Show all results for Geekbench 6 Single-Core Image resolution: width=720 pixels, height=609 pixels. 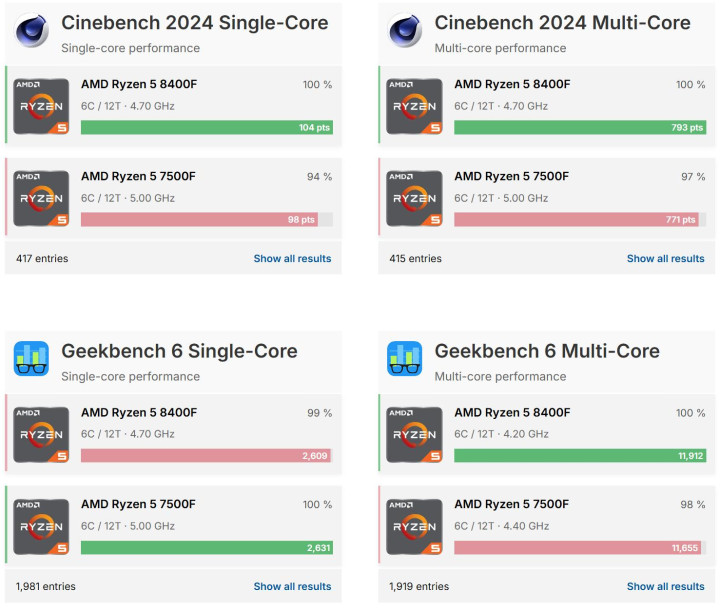292,587
